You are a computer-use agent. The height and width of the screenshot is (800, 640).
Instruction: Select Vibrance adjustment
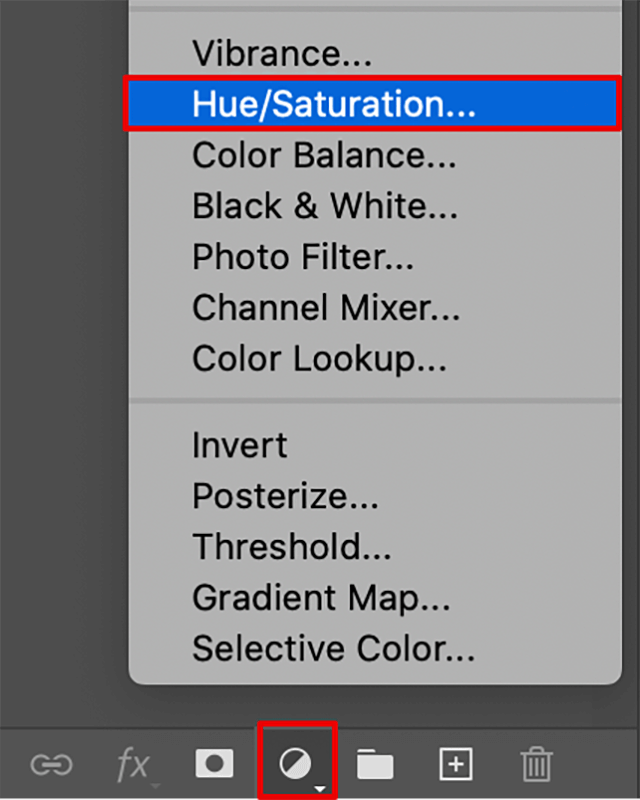click(283, 53)
